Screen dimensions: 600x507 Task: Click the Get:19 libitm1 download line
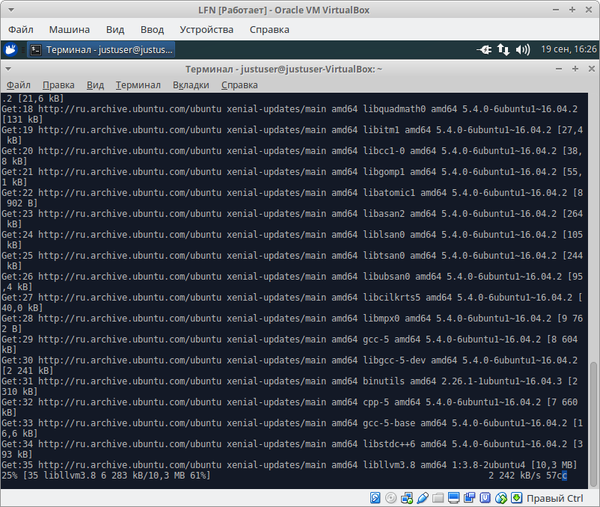pos(292,135)
